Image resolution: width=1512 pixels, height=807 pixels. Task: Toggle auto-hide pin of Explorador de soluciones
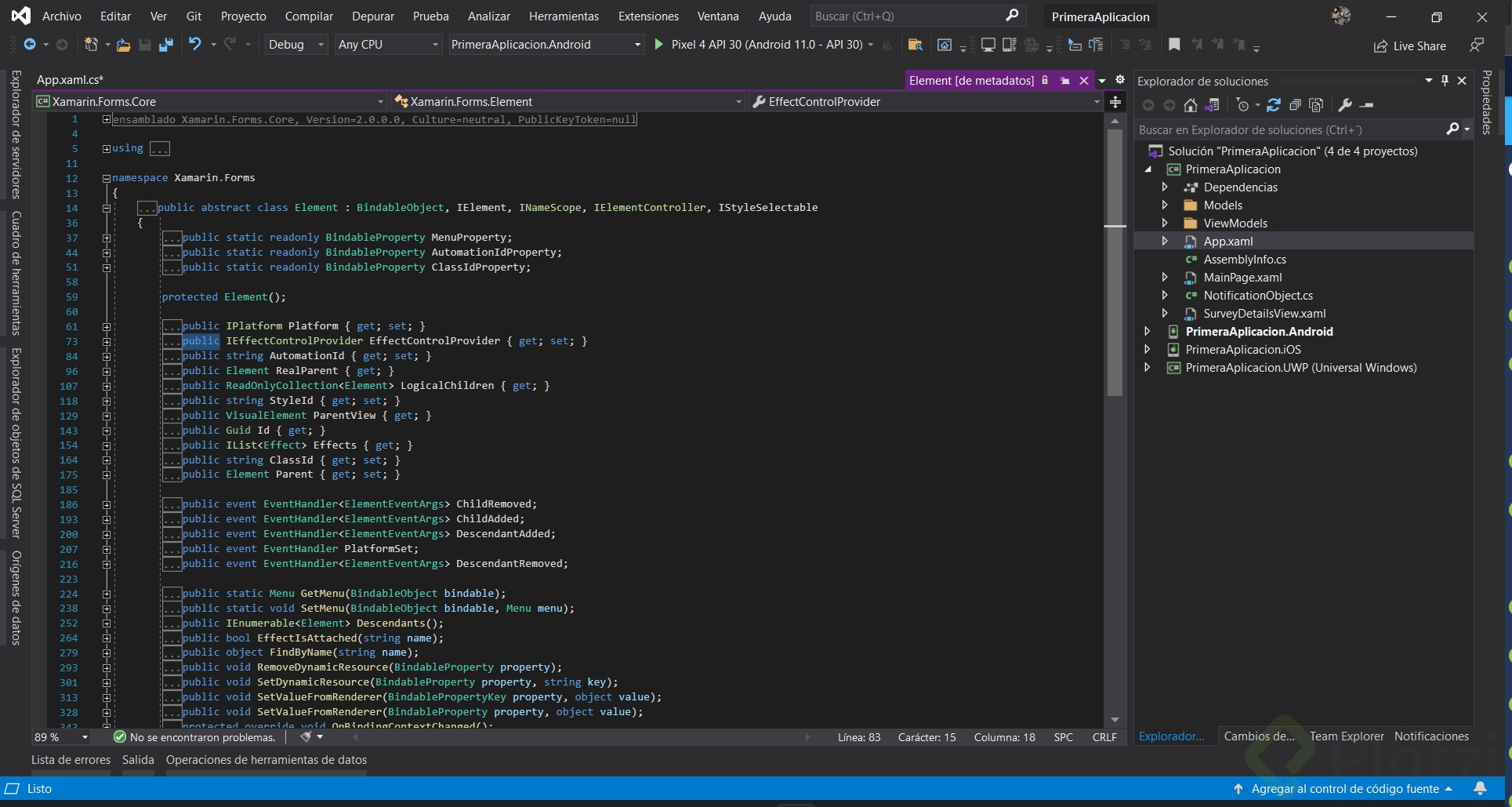tap(1445, 81)
